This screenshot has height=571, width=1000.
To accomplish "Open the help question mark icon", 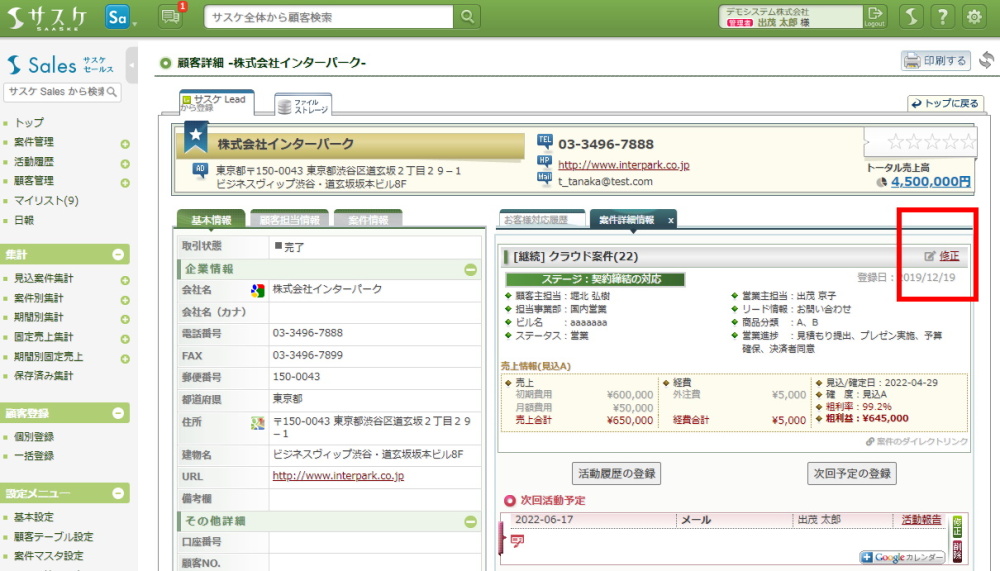I will coord(942,16).
